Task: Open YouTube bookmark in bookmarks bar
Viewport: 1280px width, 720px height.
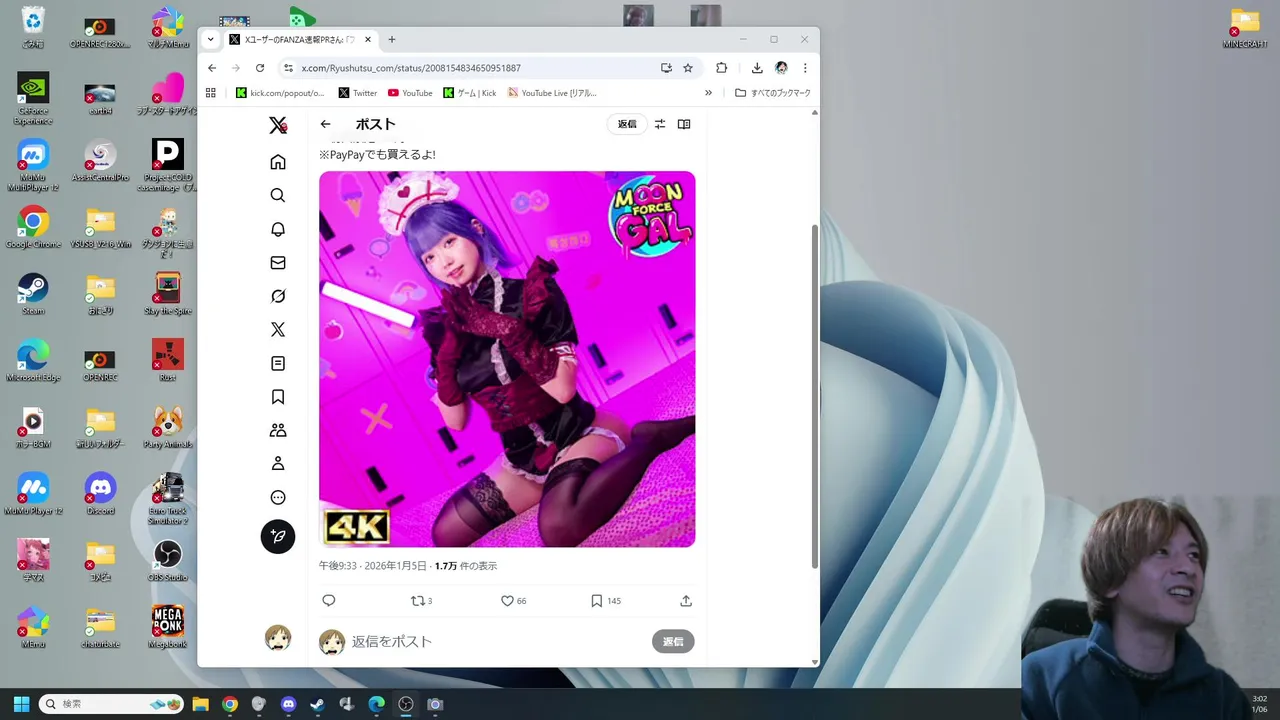Action: 410,93
